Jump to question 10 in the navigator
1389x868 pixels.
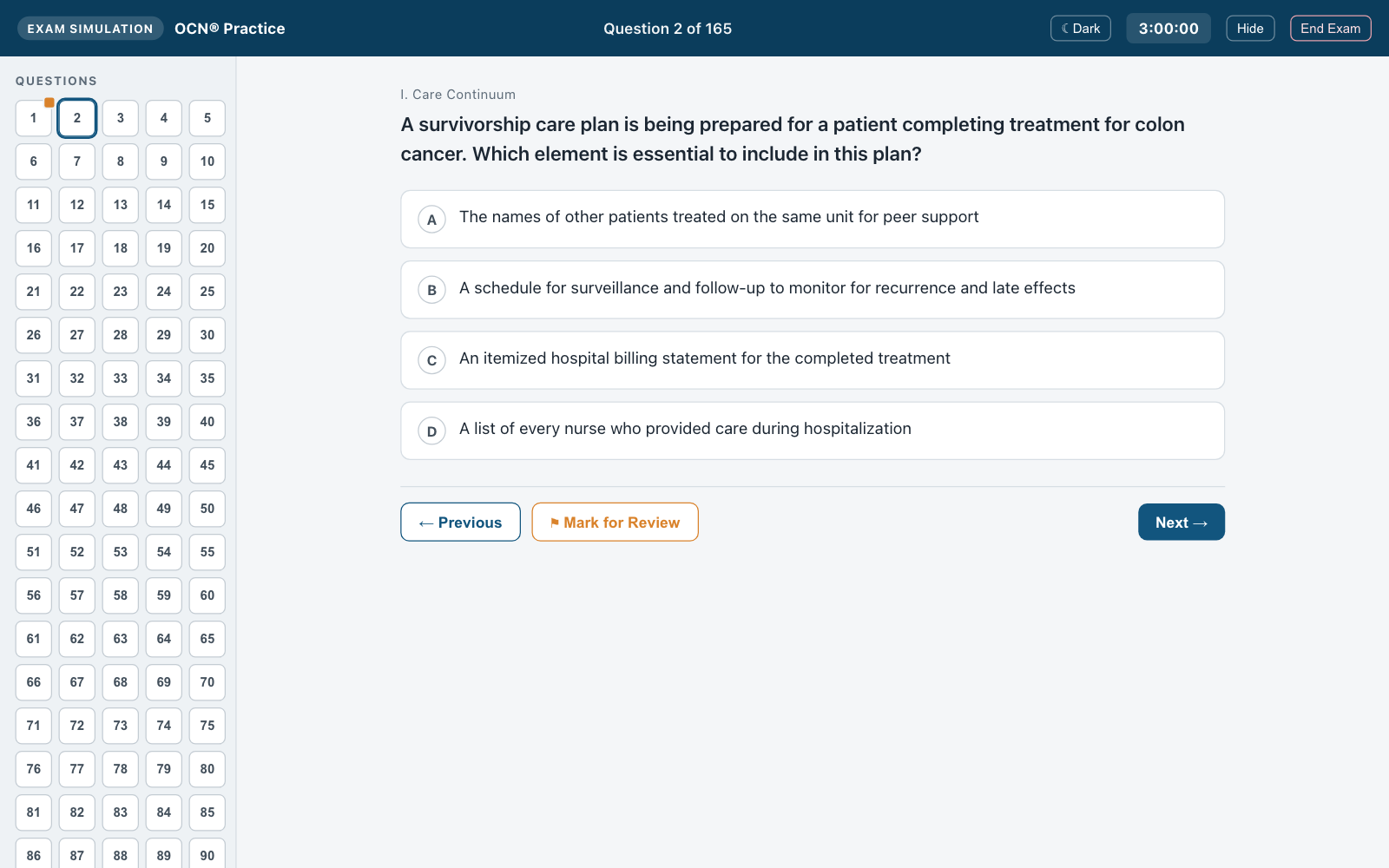pos(207,161)
